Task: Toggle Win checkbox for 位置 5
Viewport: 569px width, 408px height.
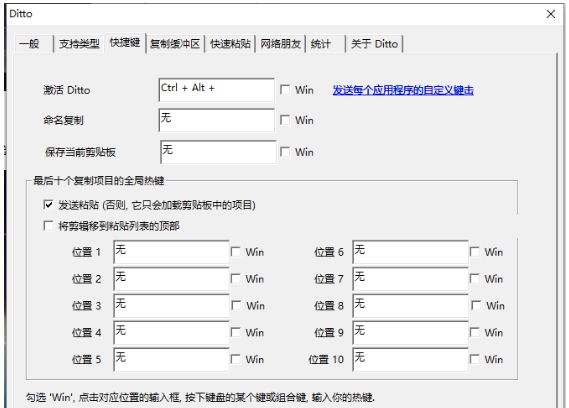Action: coord(236,359)
